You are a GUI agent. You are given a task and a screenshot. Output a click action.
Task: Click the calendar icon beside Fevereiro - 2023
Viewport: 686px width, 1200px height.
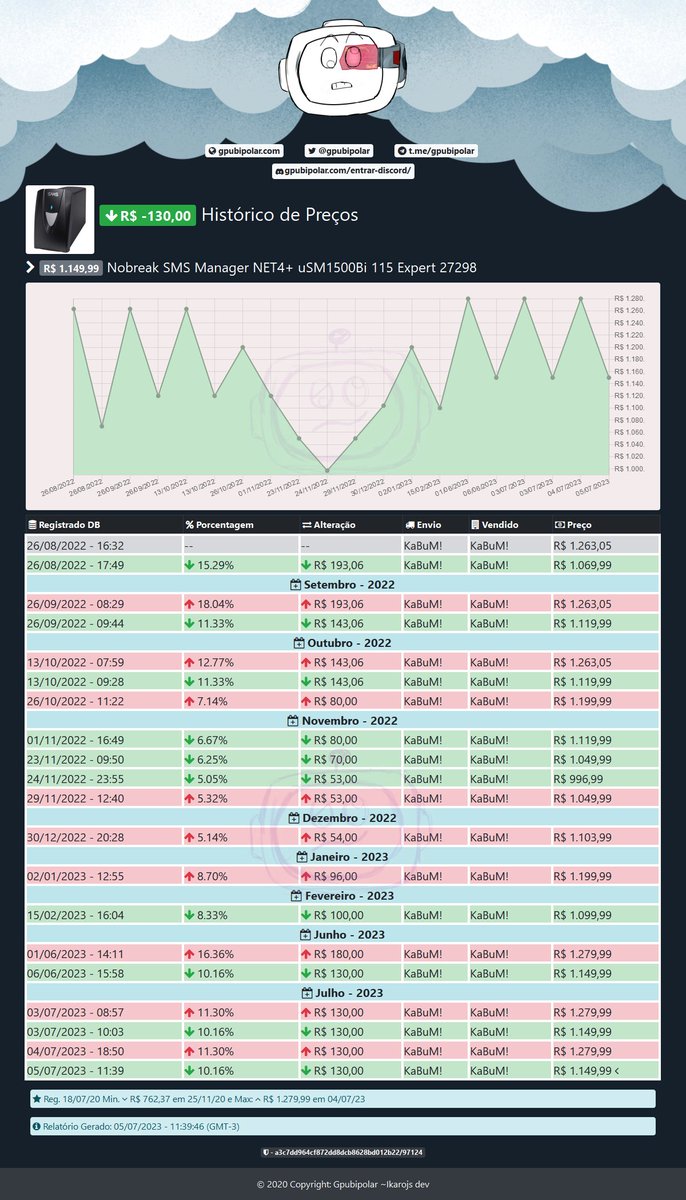297,896
